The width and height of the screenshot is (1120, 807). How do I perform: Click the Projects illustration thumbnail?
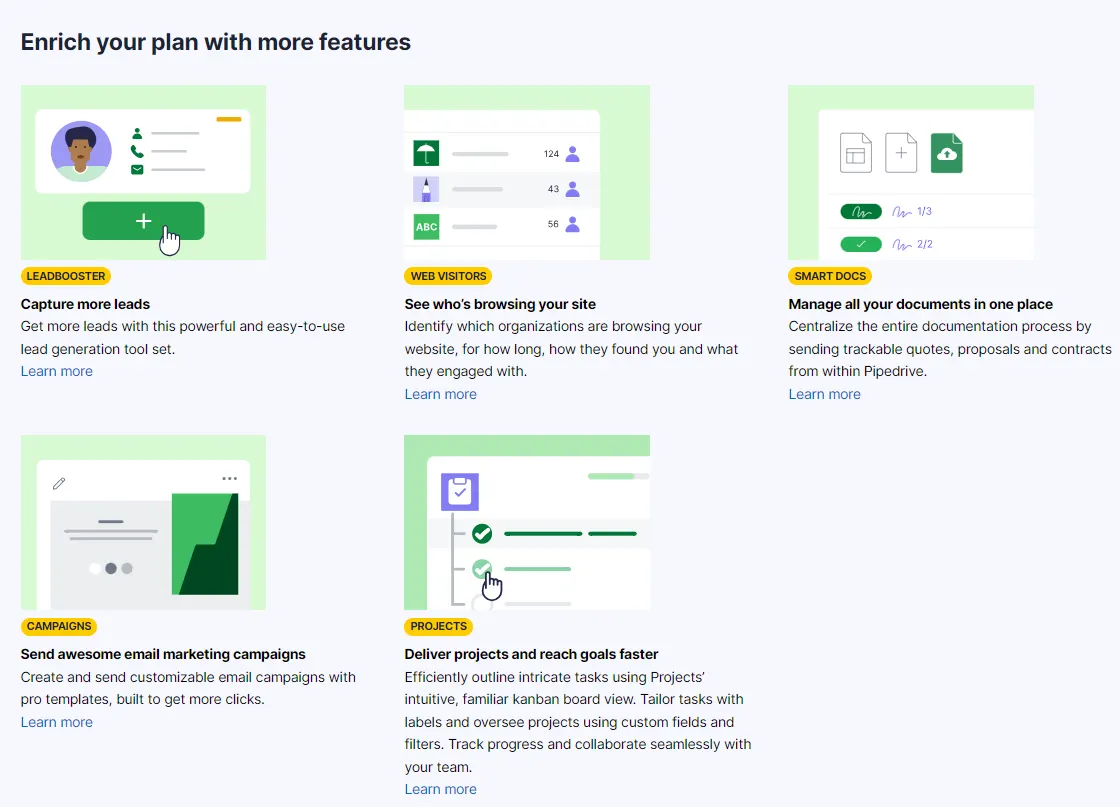pyautogui.click(x=527, y=522)
